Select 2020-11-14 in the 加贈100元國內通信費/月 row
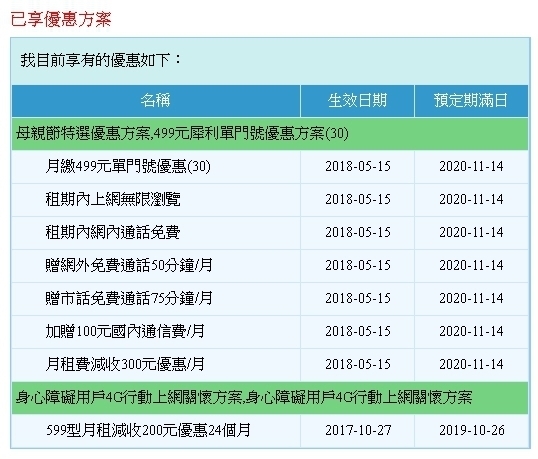 pyautogui.click(x=471, y=331)
